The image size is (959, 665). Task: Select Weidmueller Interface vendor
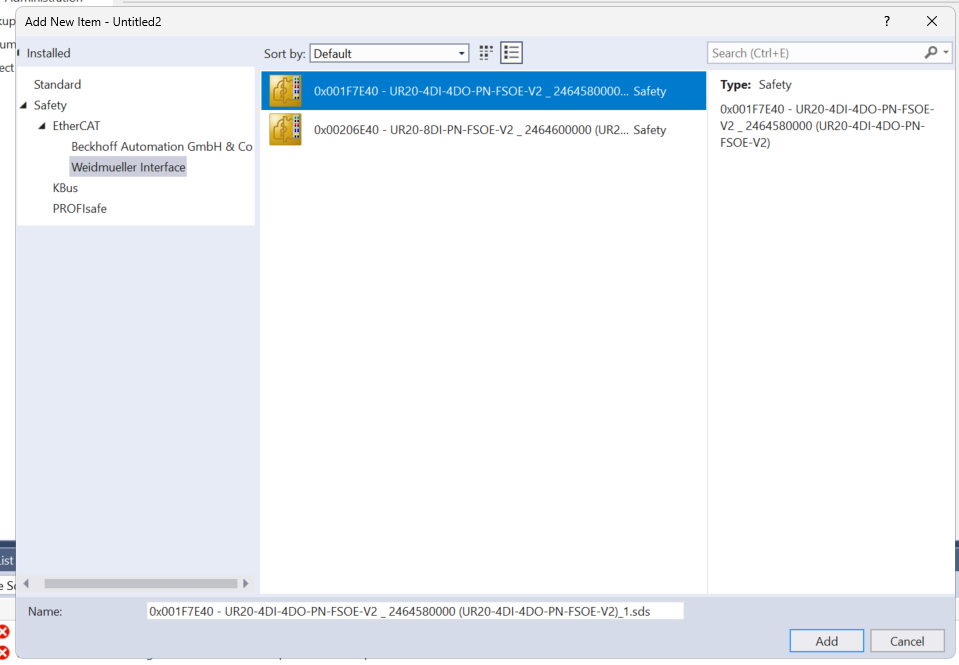pyautogui.click(x=128, y=167)
